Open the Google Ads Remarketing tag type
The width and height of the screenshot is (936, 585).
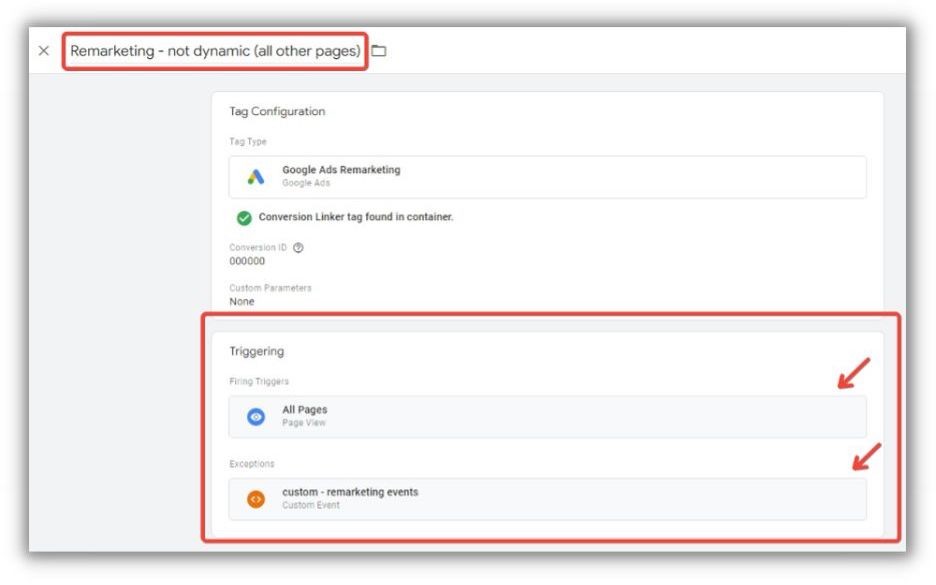pyautogui.click(x=341, y=170)
